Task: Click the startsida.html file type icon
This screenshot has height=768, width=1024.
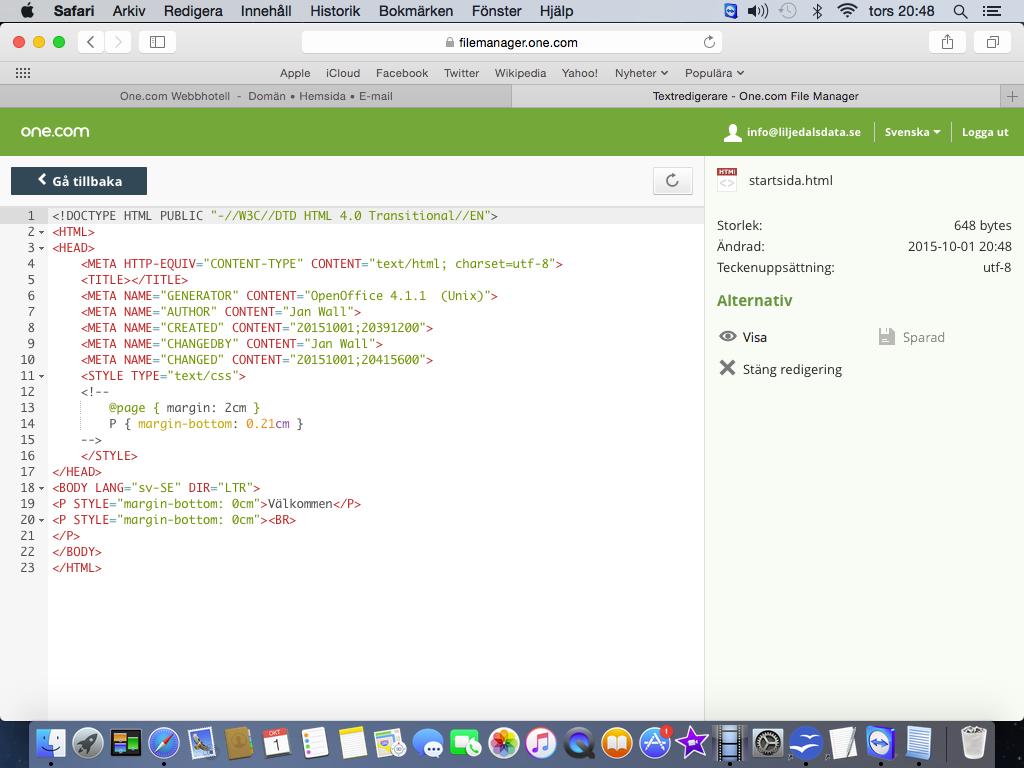Action: (727, 180)
